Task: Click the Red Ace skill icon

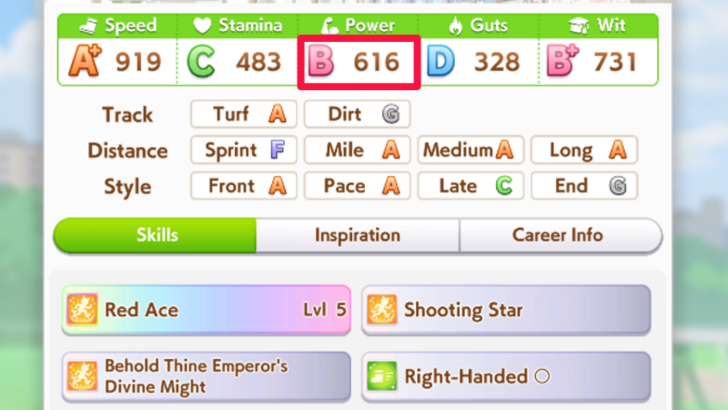Action: pyautogui.click(x=82, y=309)
